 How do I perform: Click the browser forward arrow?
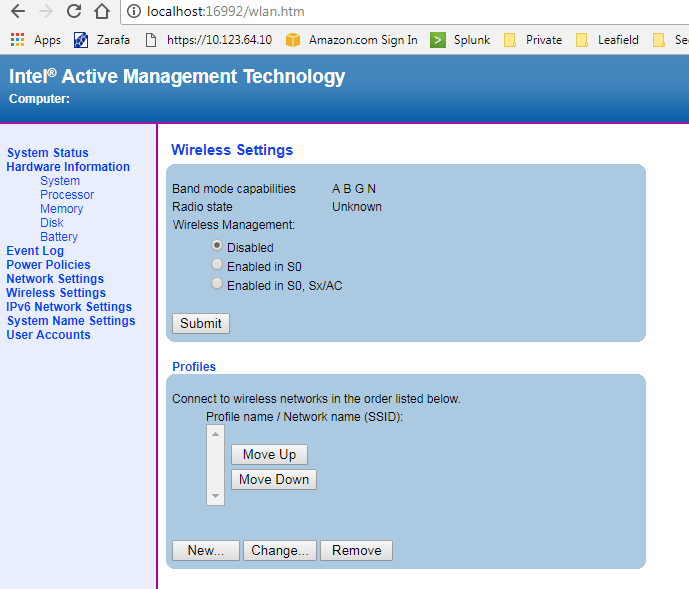point(46,11)
